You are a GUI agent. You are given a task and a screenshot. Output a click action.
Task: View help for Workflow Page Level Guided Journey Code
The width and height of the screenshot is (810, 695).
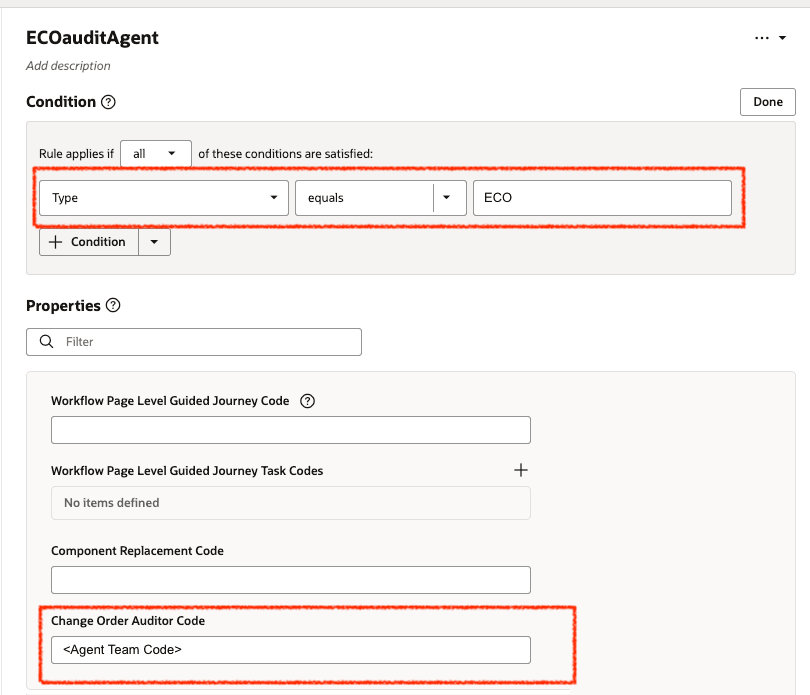pos(307,400)
